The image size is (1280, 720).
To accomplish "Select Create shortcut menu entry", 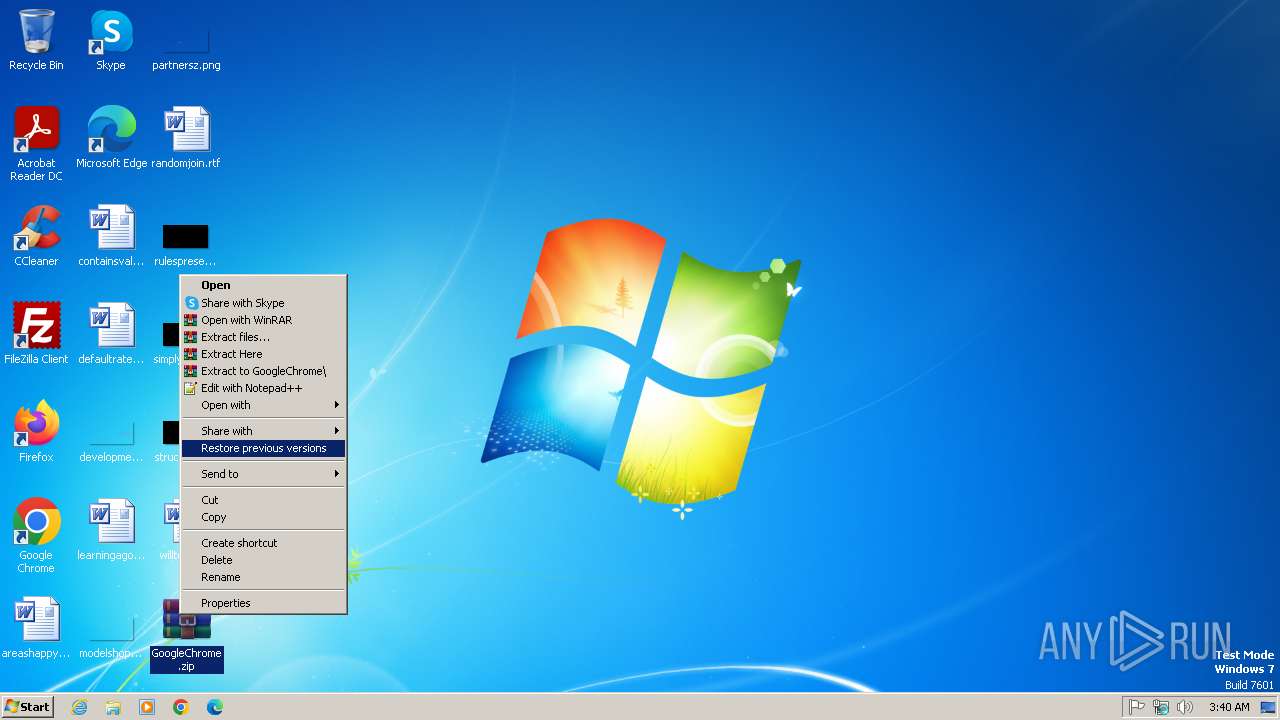I will pyautogui.click(x=263, y=543).
